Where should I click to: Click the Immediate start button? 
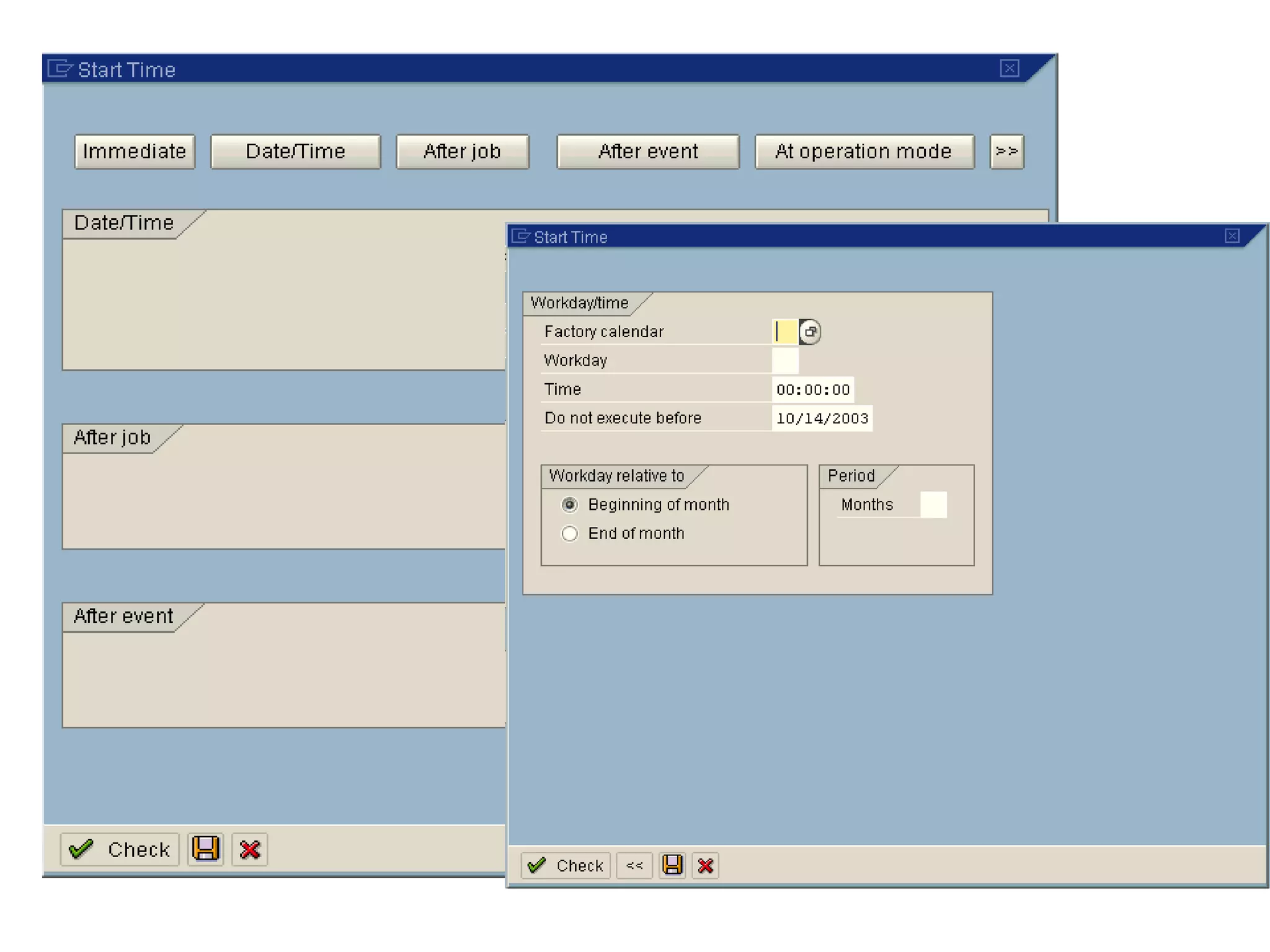(135, 151)
